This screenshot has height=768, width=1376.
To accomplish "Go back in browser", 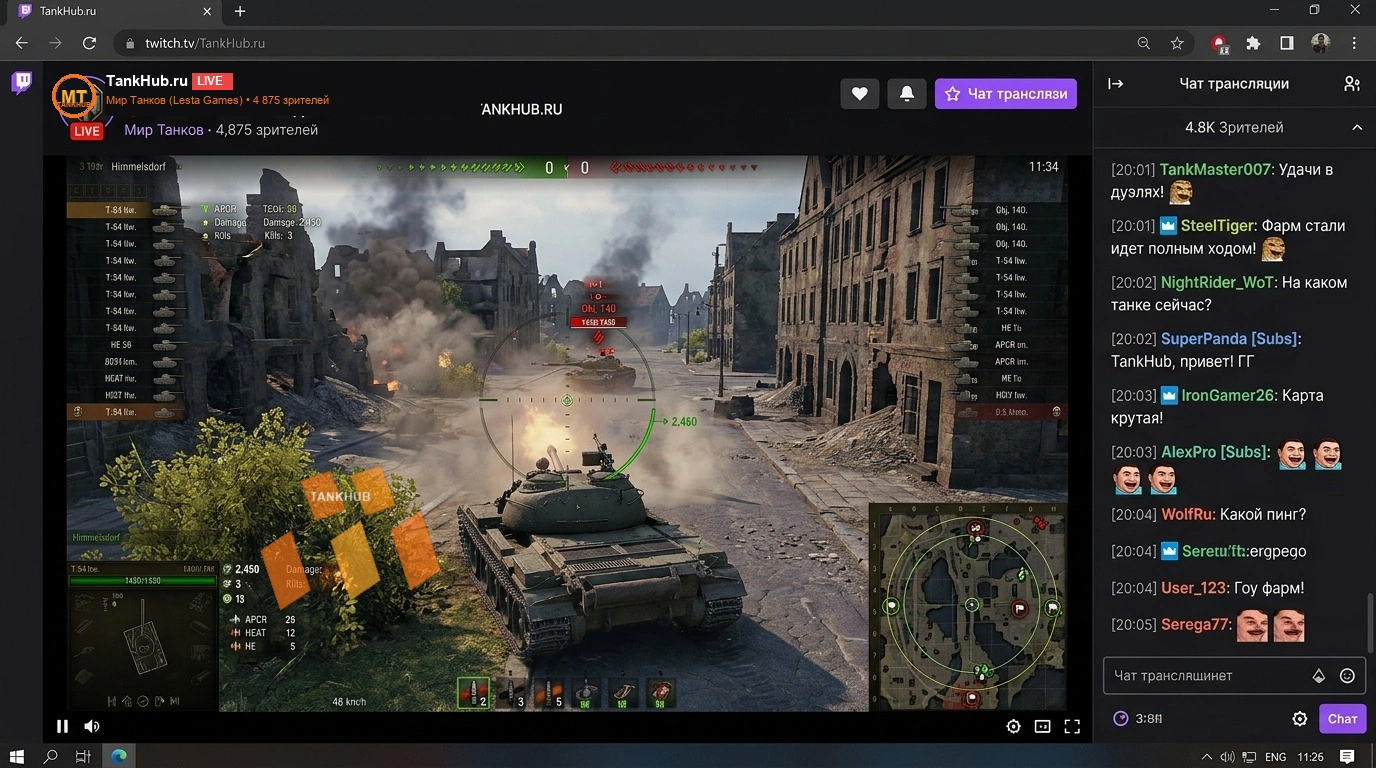I will 22,43.
